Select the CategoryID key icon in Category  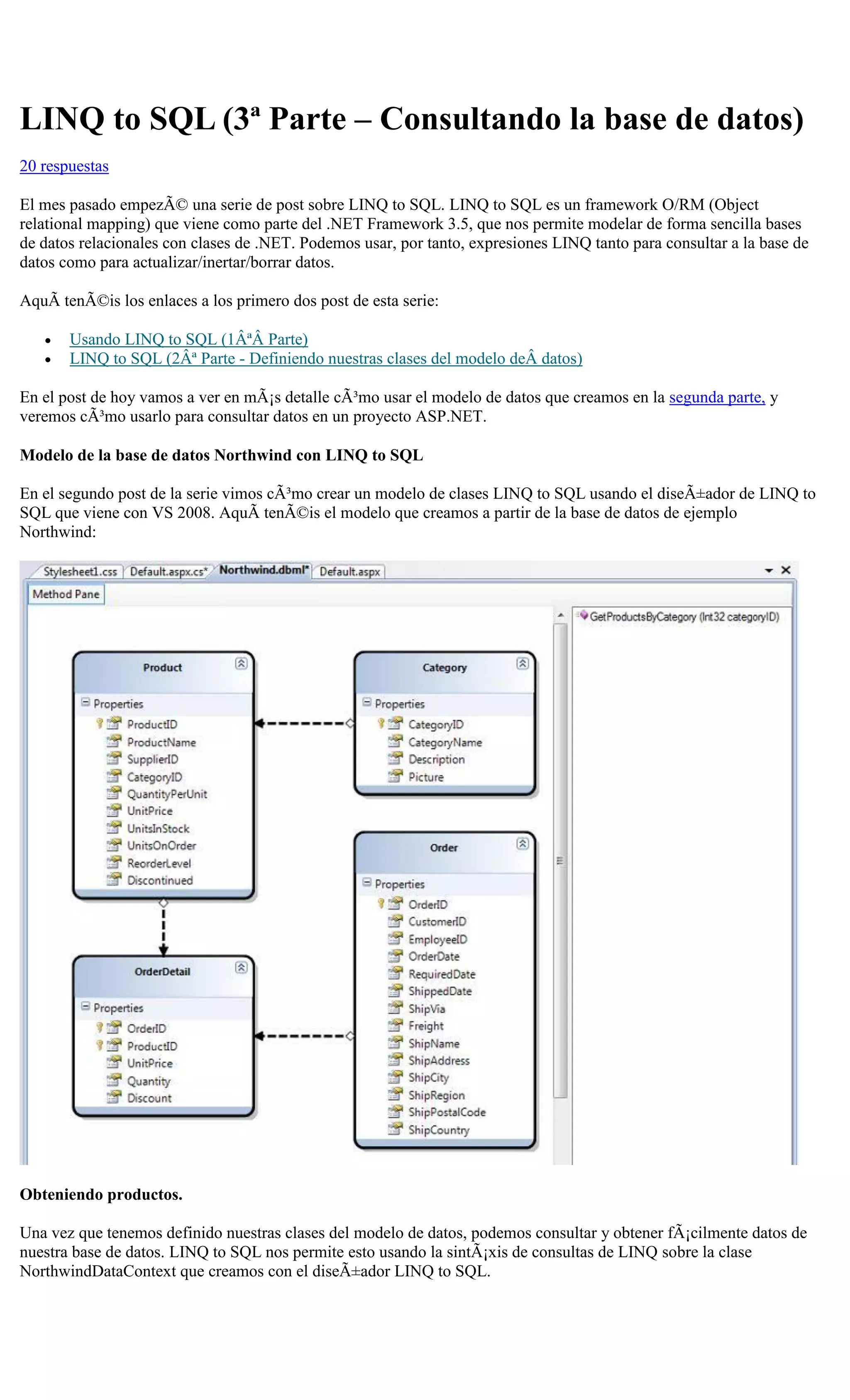[x=381, y=723]
